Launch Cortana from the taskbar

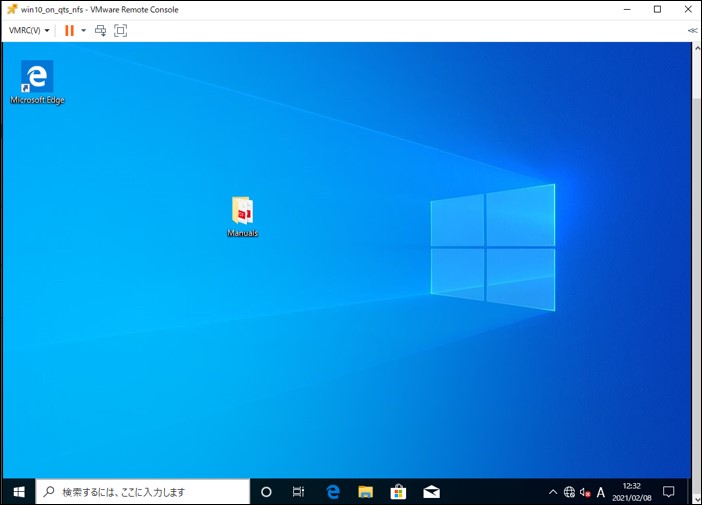[x=266, y=492]
